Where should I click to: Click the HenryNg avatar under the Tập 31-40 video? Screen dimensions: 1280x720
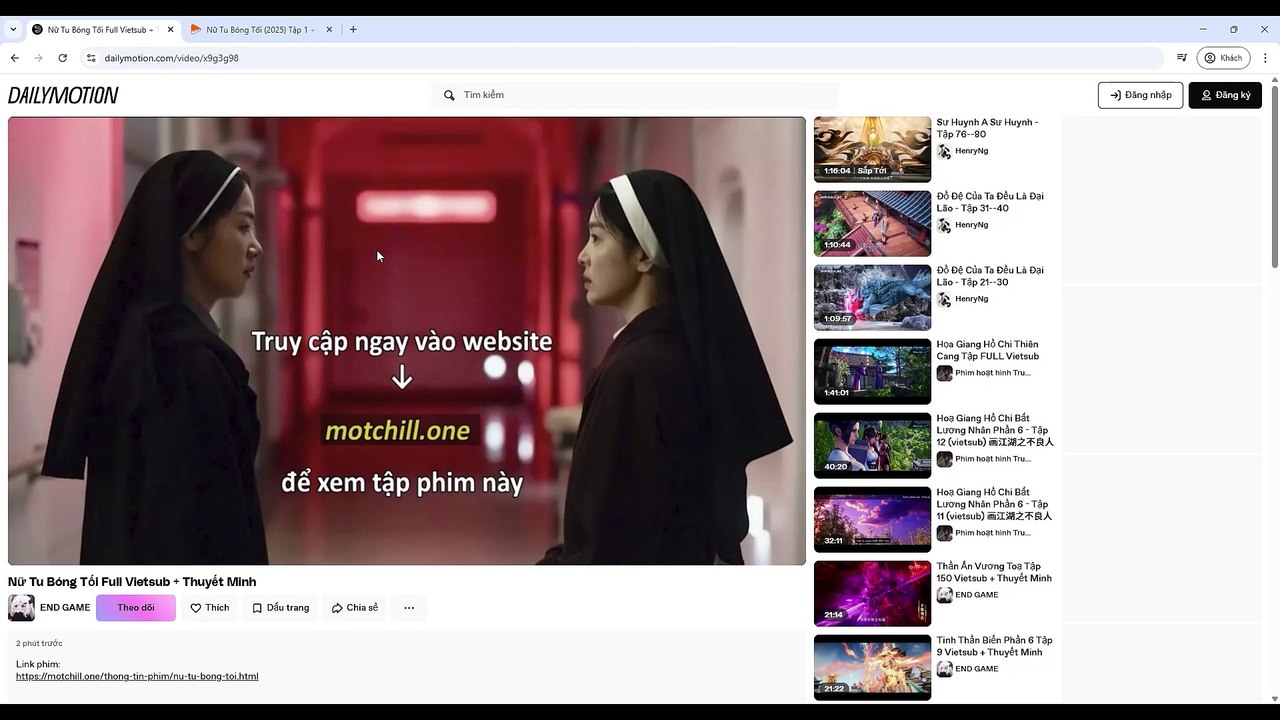point(944,225)
